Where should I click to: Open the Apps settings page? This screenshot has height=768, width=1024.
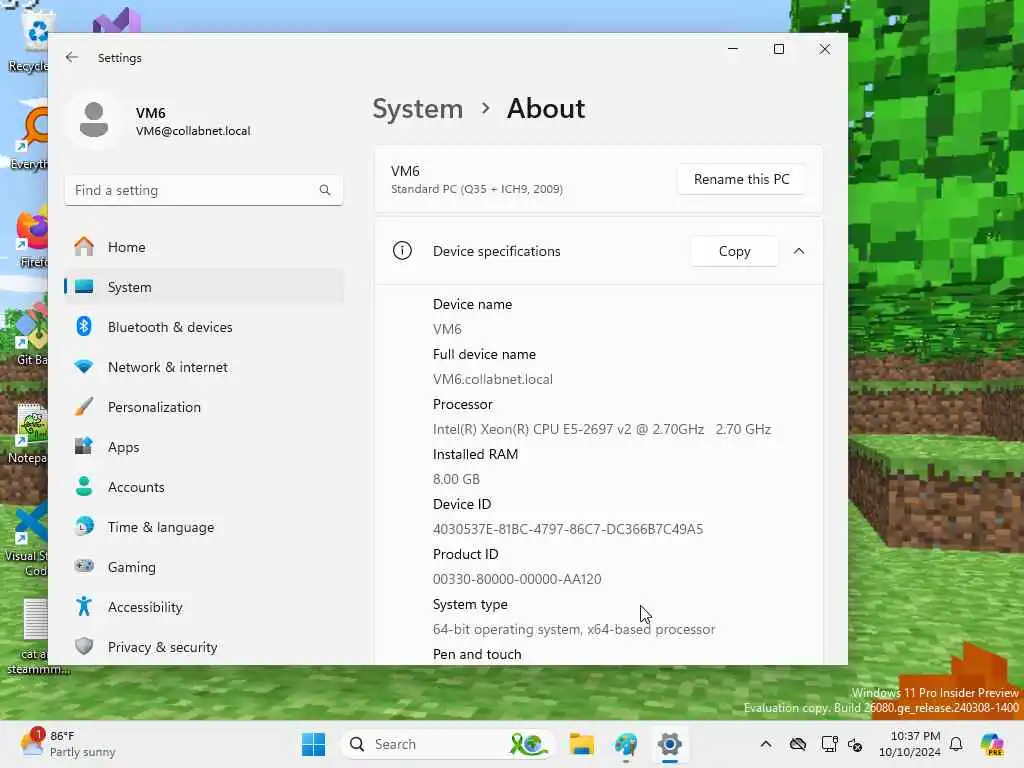[x=204, y=447]
